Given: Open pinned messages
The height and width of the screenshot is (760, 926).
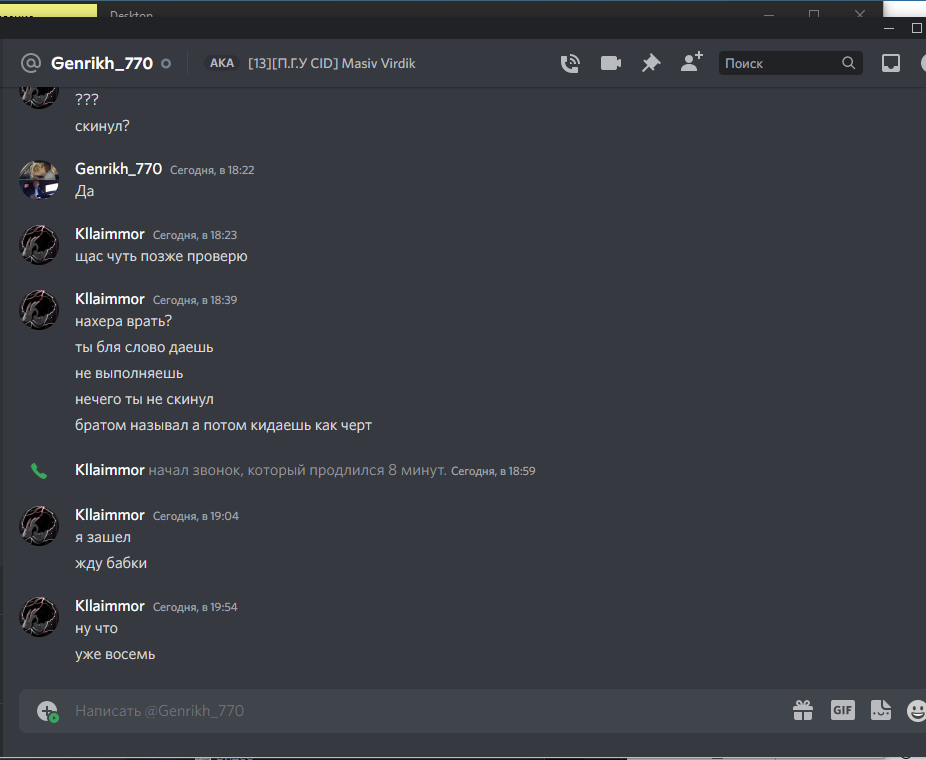Looking at the screenshot, I should pyautogui.click(x=651, y=63).
